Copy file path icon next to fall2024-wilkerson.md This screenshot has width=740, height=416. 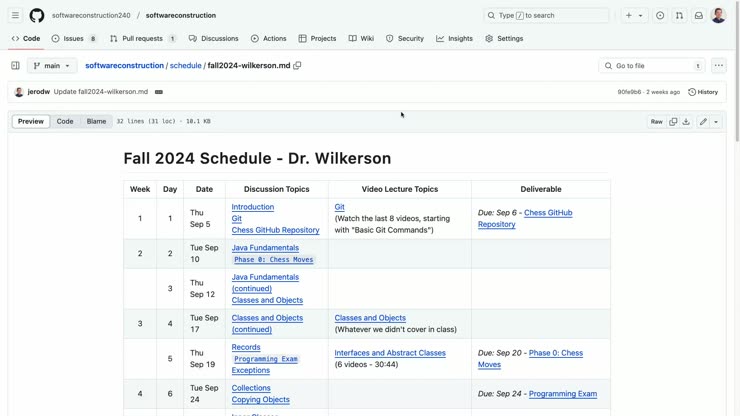click(297, 66)
